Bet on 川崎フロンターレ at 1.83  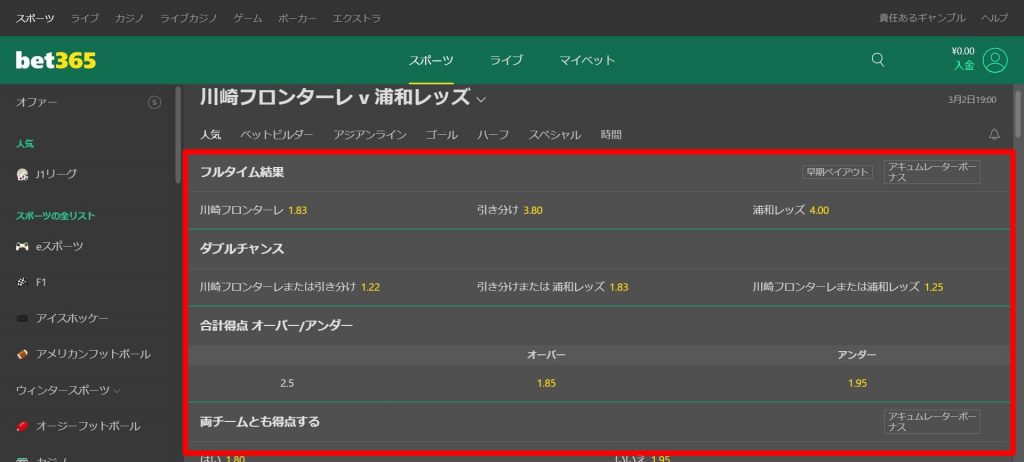pyautogui.click(x=253, y=210)
